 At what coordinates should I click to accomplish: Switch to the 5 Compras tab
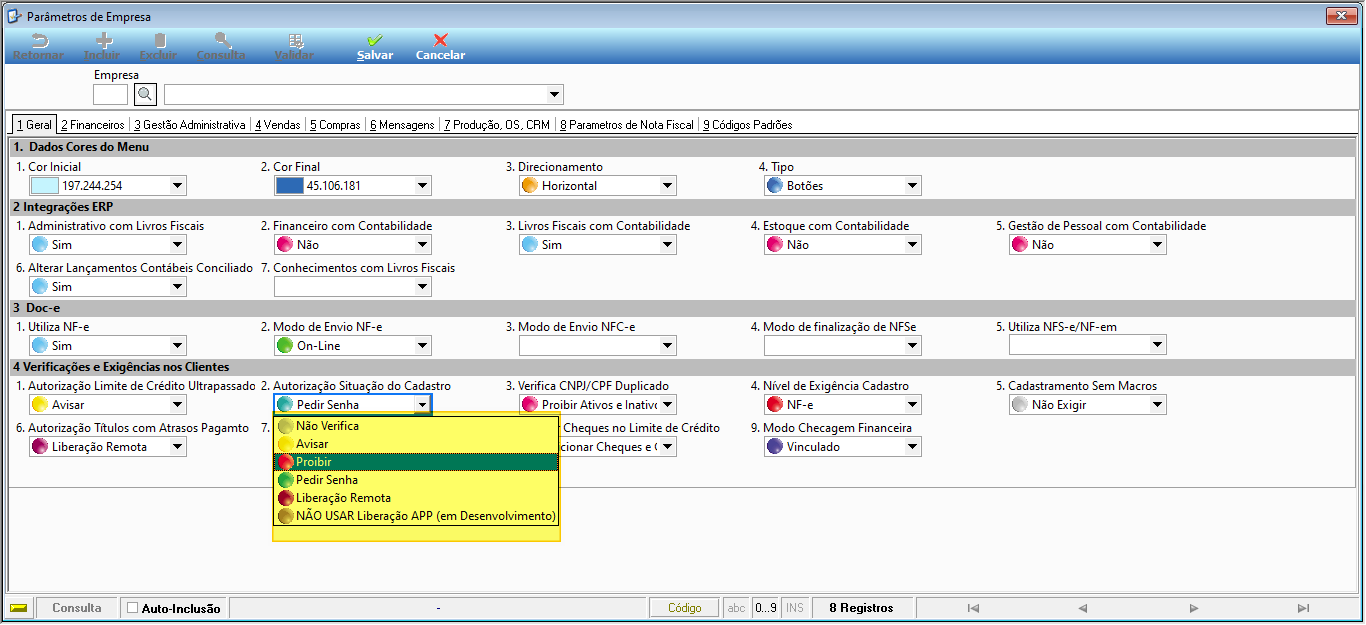pyautogui.click(x=335, y=125)
